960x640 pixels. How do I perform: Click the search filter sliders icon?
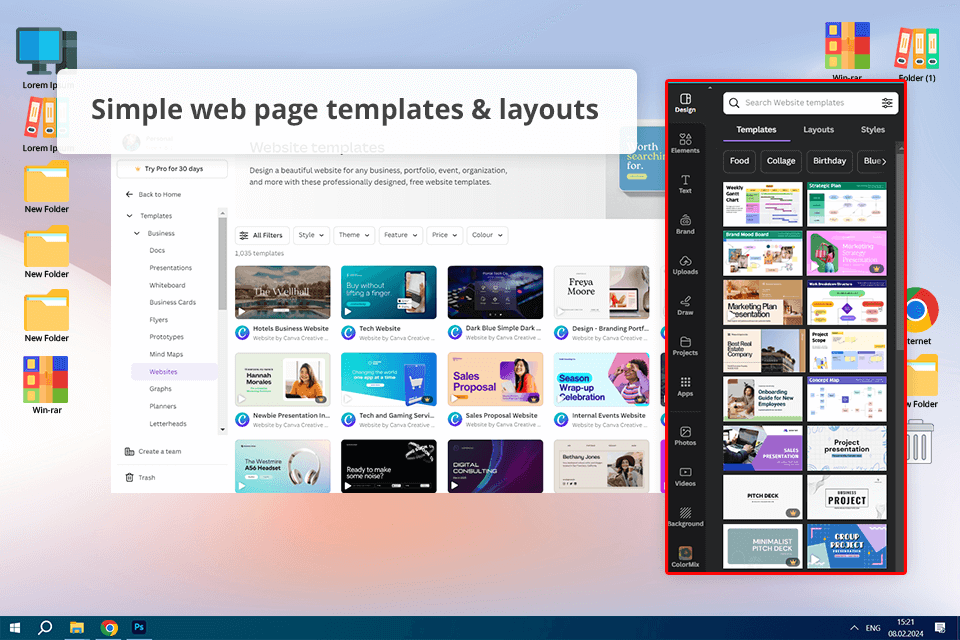887,103
